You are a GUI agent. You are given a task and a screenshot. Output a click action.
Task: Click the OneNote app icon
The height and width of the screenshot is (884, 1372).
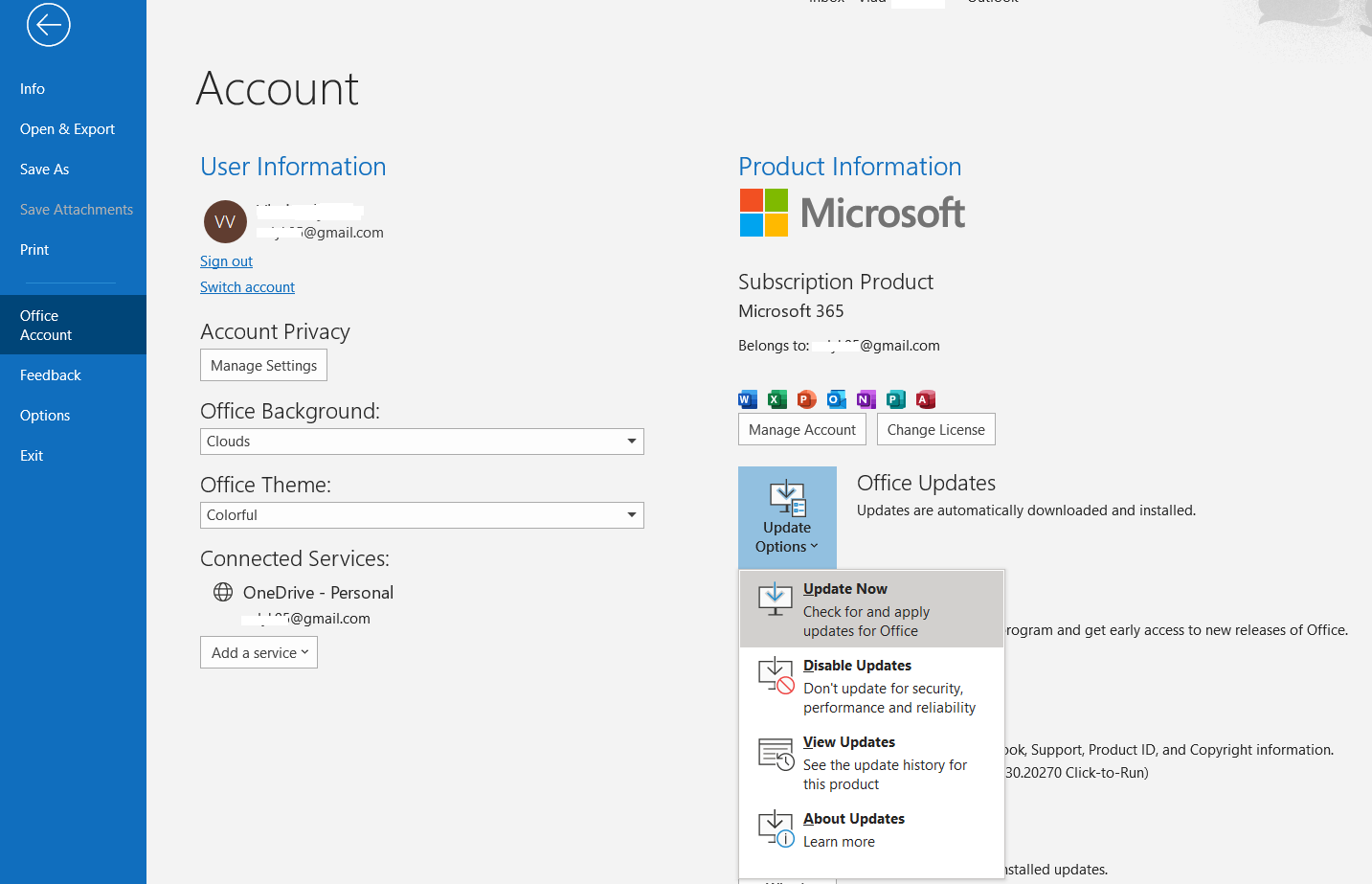click(x=866, y=399)
